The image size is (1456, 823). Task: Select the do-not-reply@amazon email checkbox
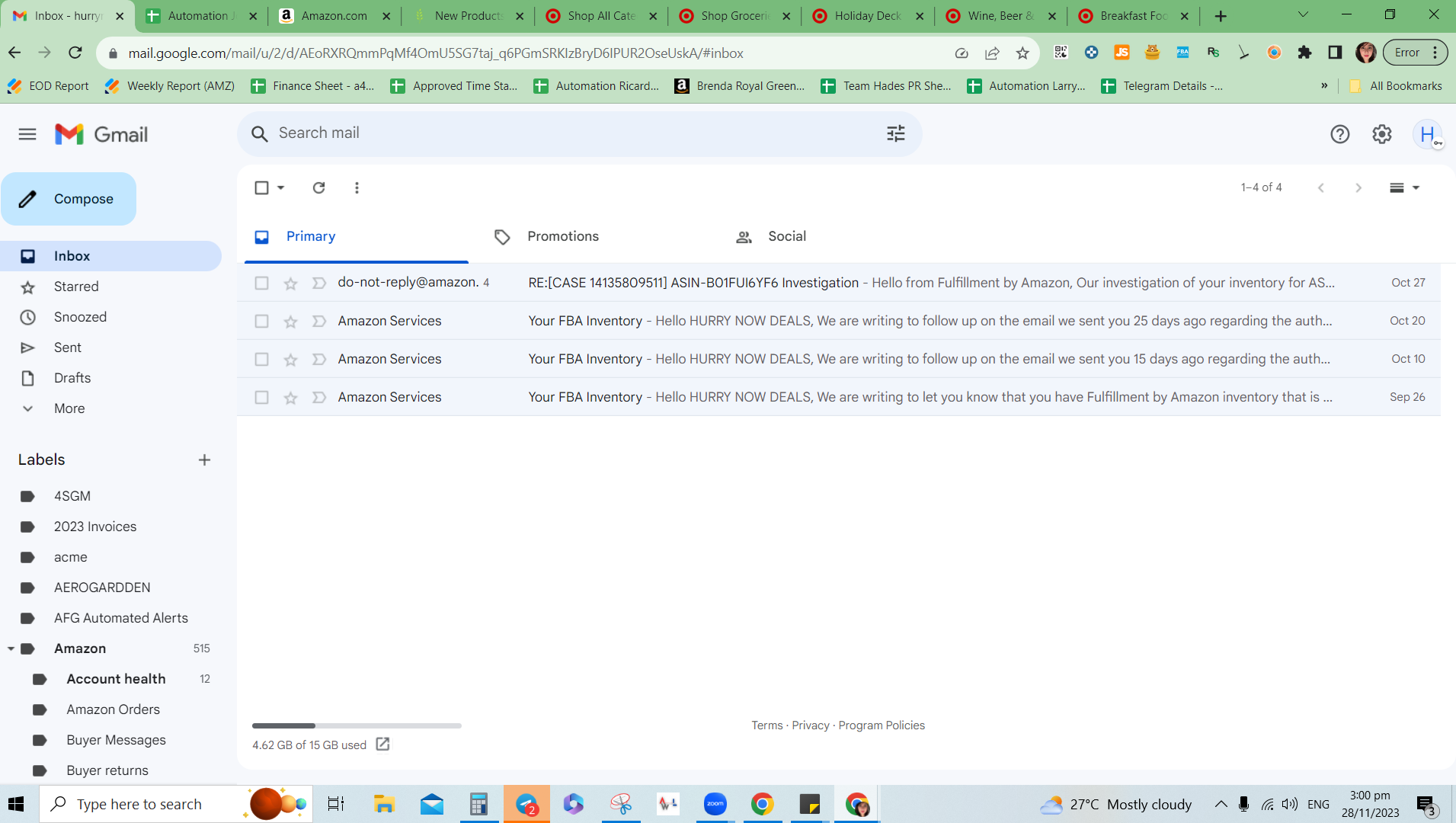pos(261,283)
